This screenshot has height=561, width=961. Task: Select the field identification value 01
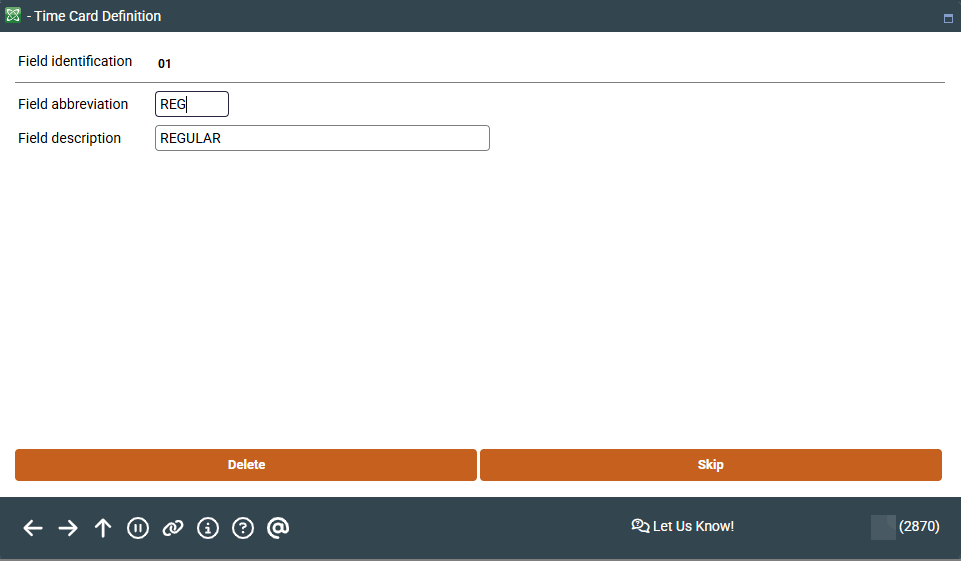[165, 63]
